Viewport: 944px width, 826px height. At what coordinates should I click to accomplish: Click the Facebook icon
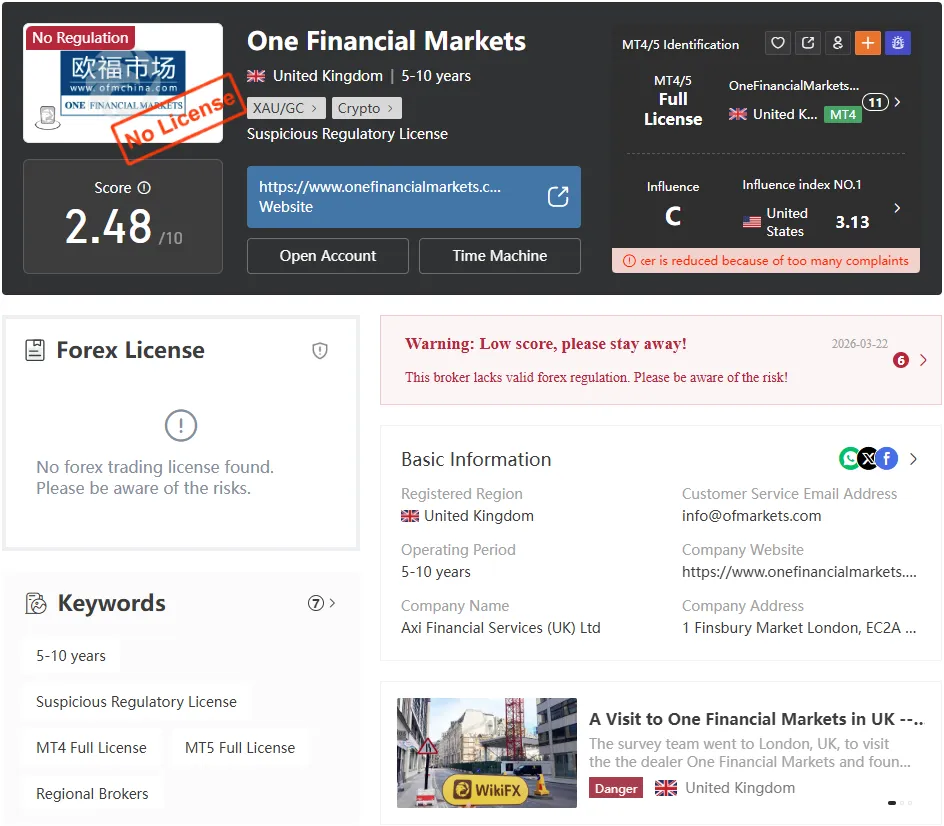click(x=887, y=459)
